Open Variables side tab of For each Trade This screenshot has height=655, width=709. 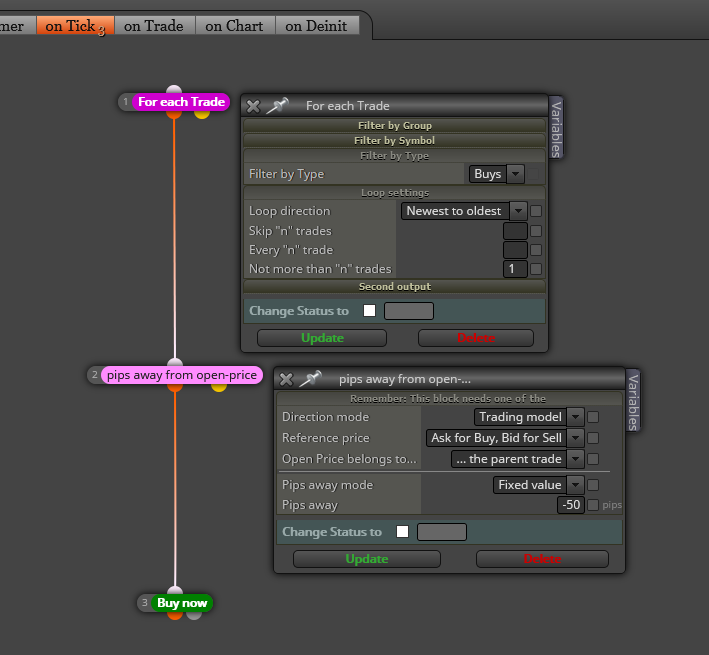point(556,128)
